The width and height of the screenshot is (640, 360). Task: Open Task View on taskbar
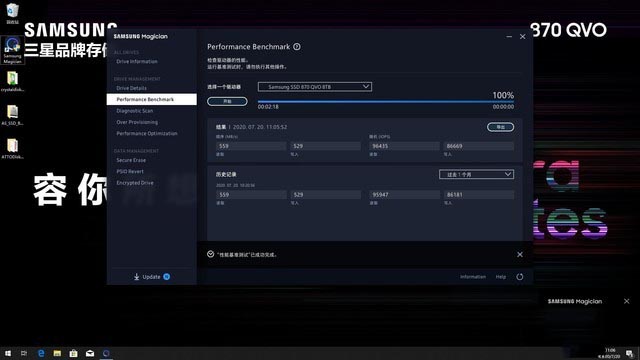click(x=24, y=353)
